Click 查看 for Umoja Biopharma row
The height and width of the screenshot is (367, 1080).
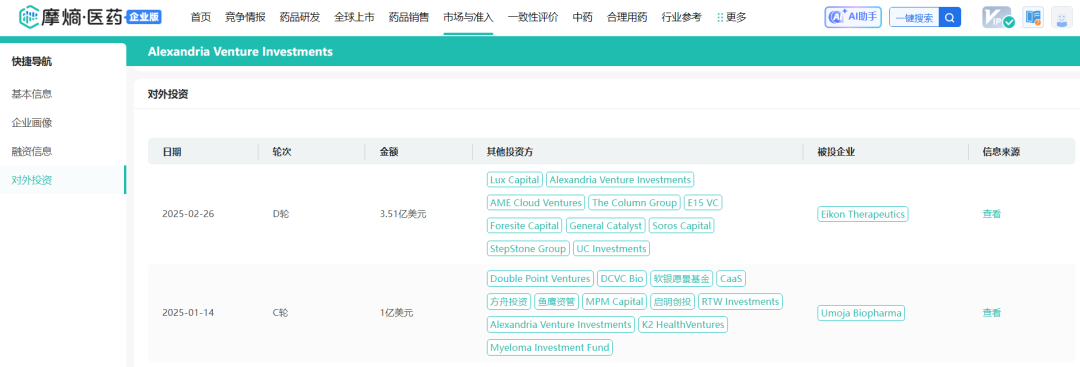tap(991, 313)
